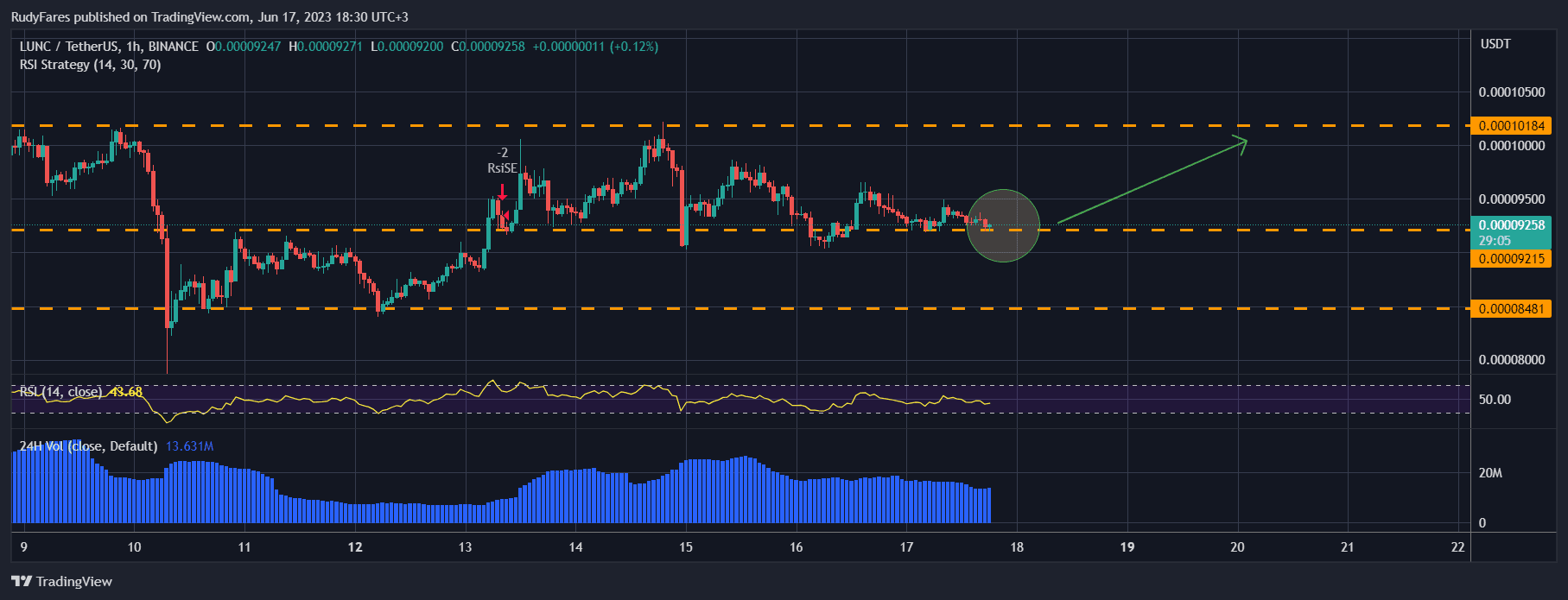Click the 0.00010500 price axis tick
Image resolution: width=1568 pixels, height=600 pixels.
pos(1511,92)
